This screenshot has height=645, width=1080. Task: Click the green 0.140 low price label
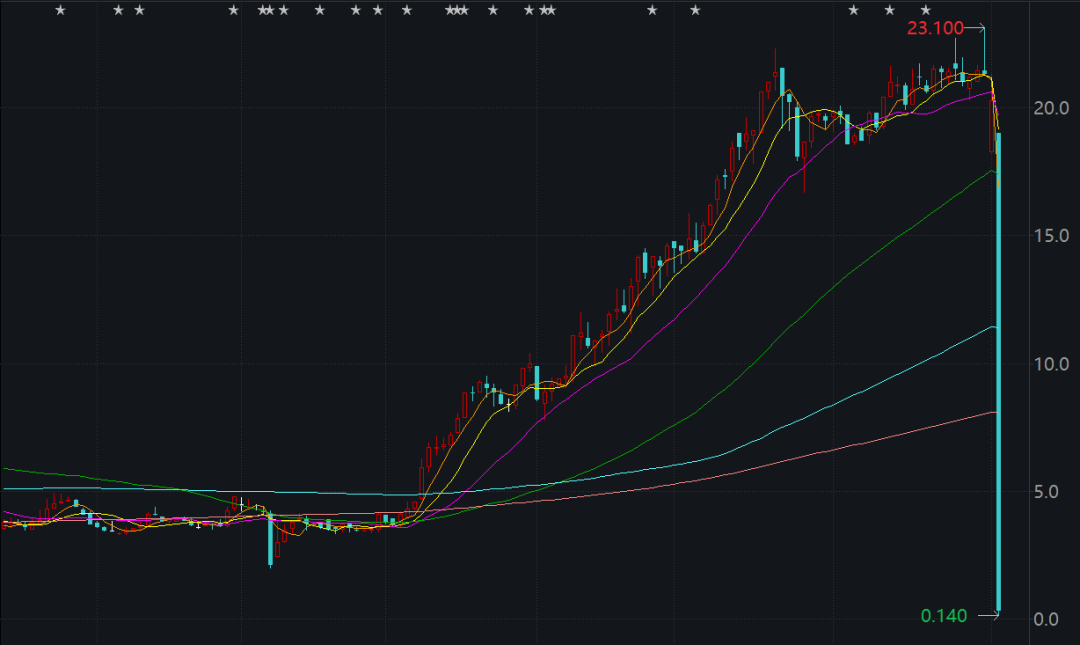944,615
